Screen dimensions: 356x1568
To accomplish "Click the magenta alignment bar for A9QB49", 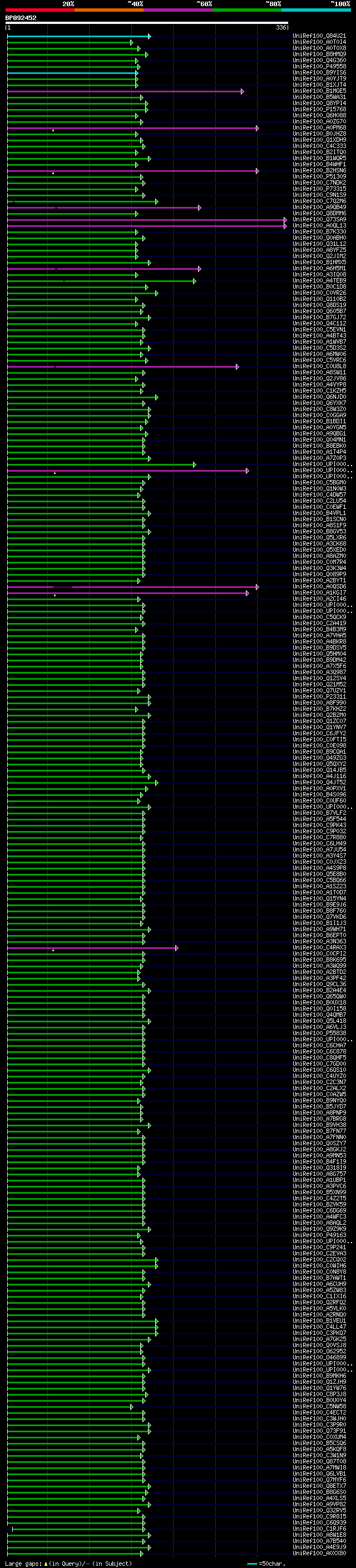I will coord(103,207).
